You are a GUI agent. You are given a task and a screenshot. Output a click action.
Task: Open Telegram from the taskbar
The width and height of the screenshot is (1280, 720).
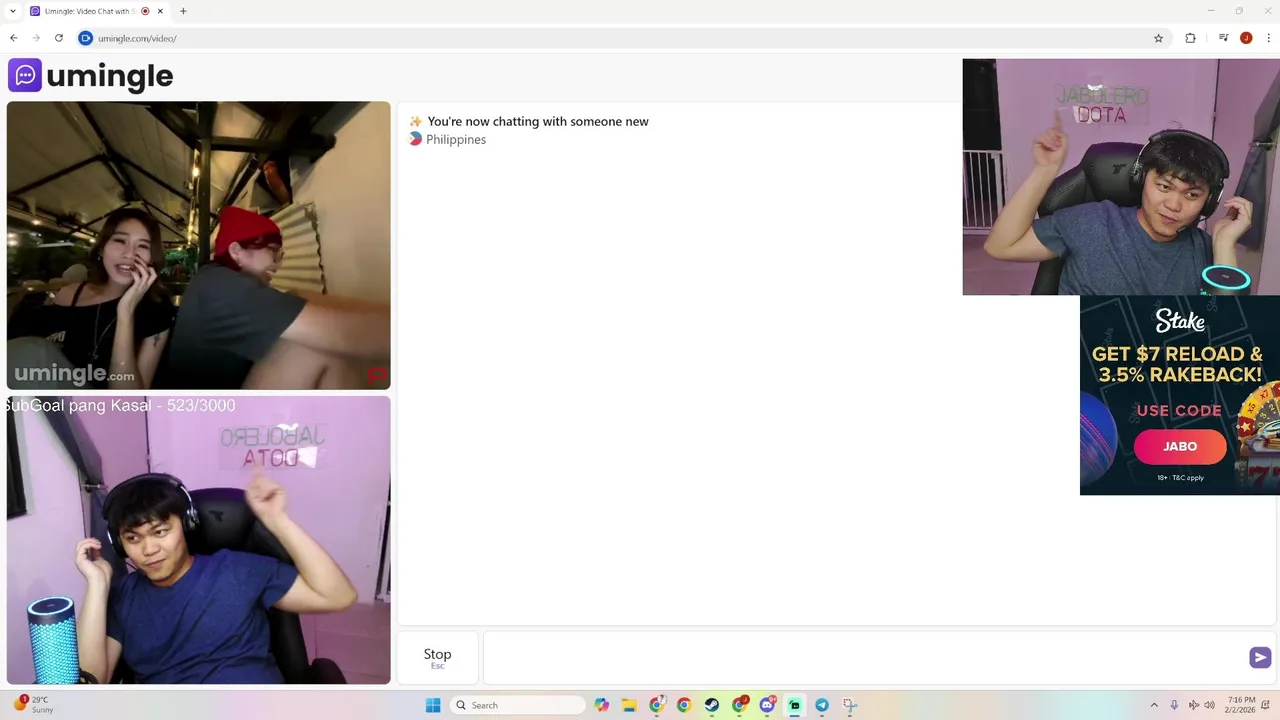[x=822, y=705]
